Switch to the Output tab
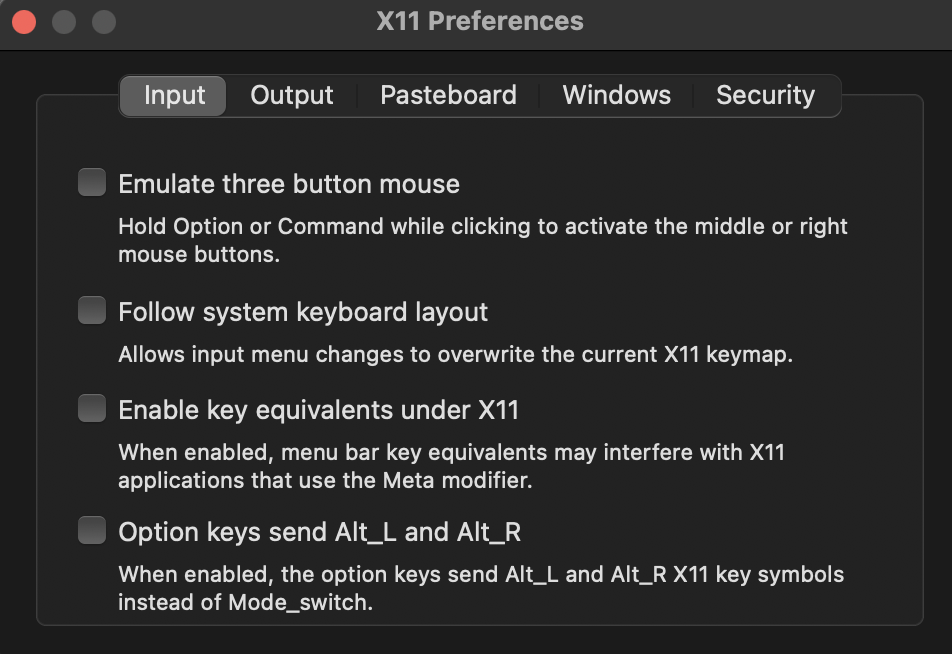Image resolution: width=952 pixels, height=654 pixels. point(291,95)
